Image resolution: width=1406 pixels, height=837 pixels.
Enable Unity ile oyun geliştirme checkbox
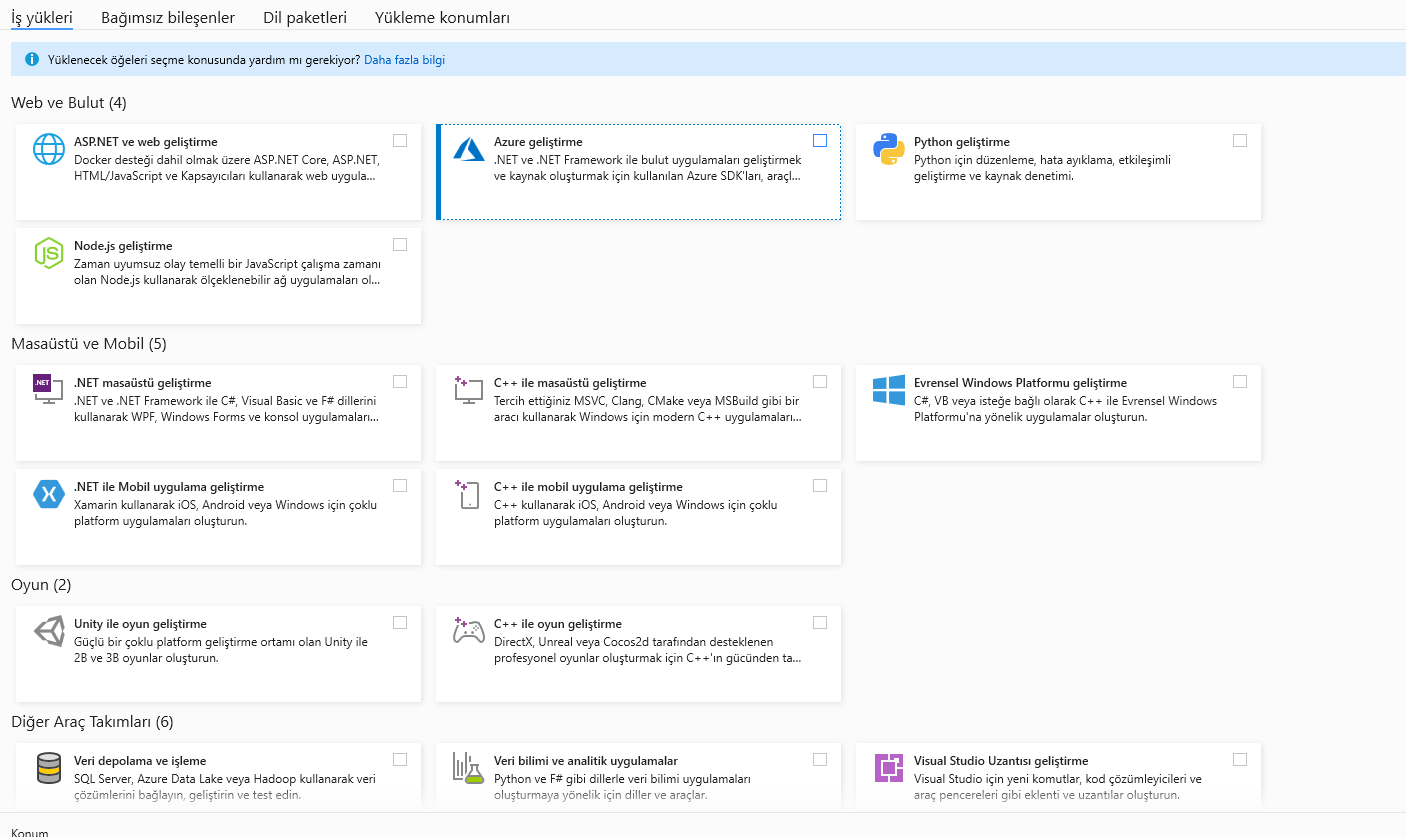[x=400, y=623]
